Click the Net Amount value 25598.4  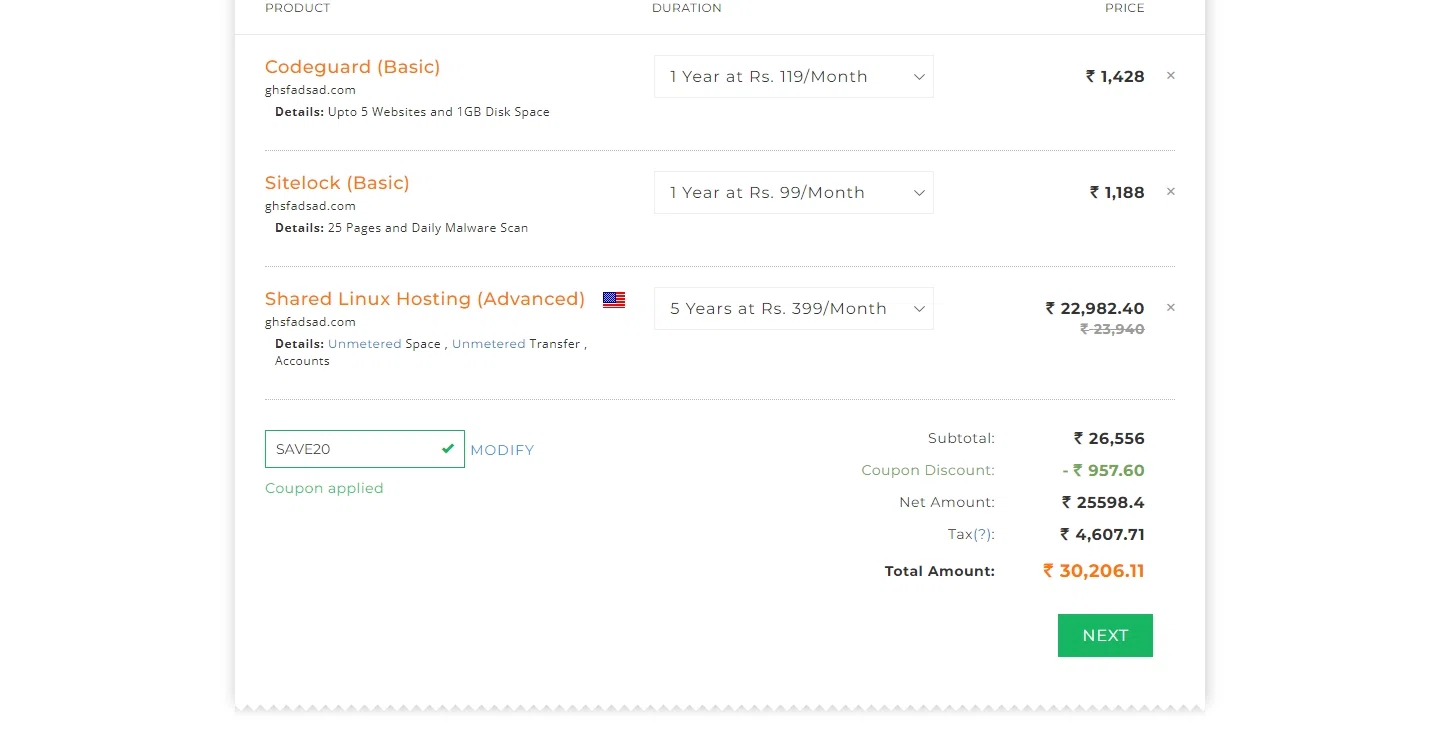[1103, 502]
